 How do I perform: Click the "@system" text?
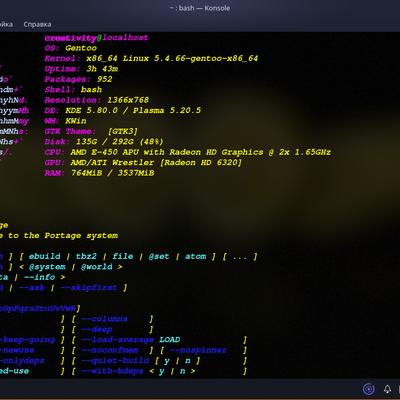click(47, 267)
